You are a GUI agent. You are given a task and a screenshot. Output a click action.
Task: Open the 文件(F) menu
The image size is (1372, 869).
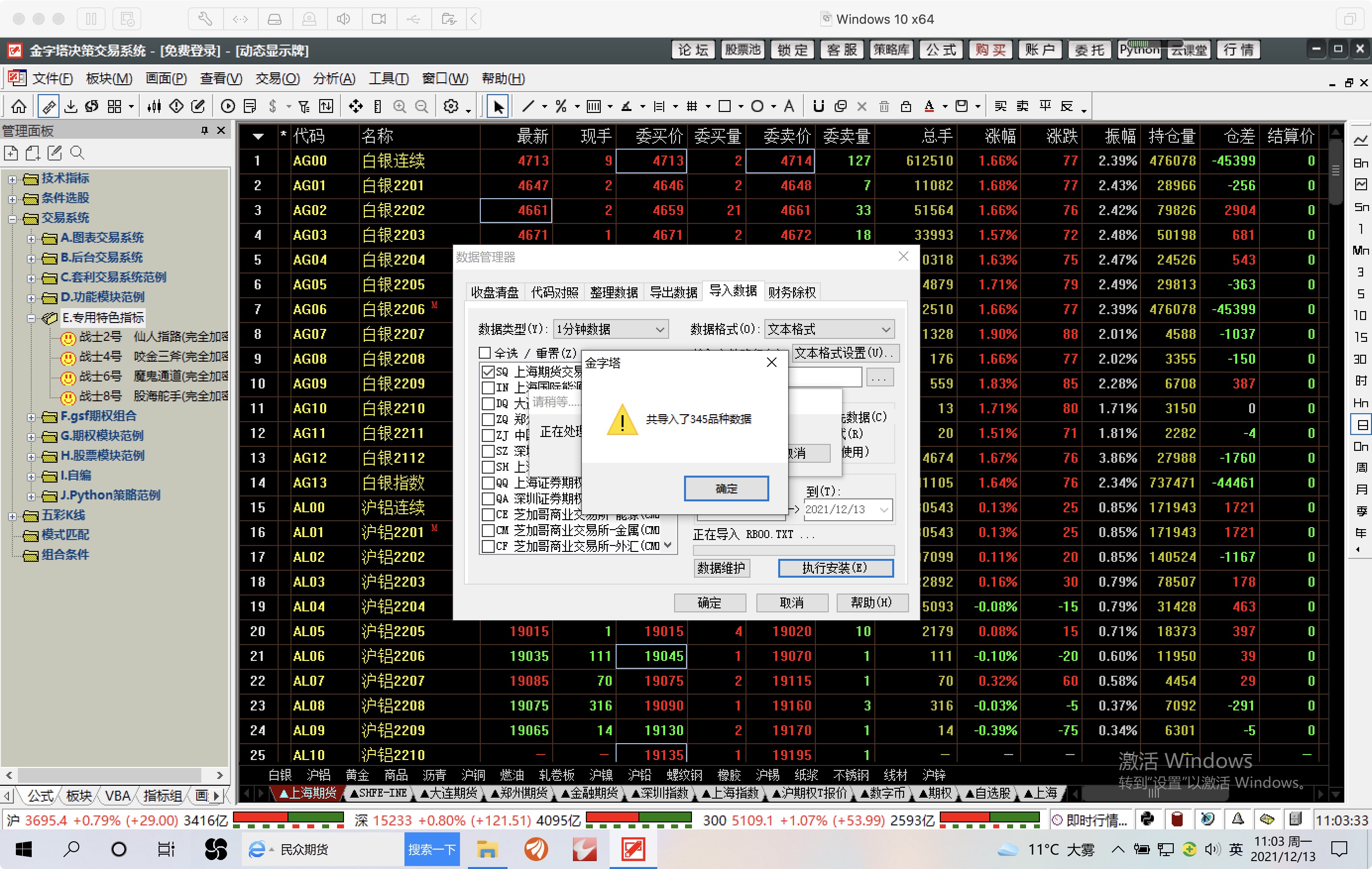[x=53, y=79]
